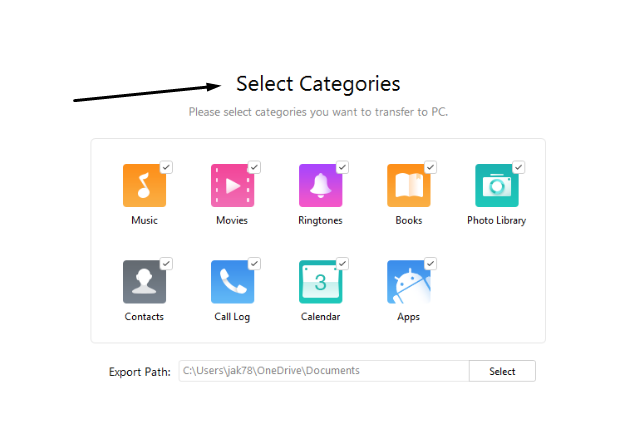This screenshot has height=430, width=636.
Task: Toggle the Movies category checkbox
Action: 254,167
